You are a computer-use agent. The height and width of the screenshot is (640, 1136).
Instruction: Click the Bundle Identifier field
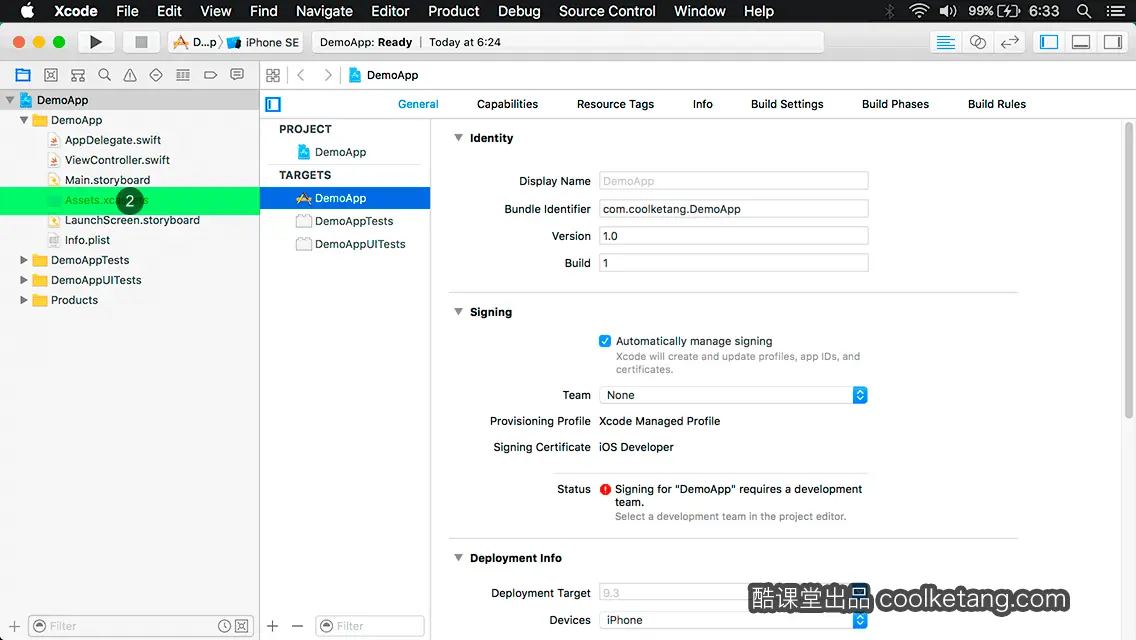point(733,209)
